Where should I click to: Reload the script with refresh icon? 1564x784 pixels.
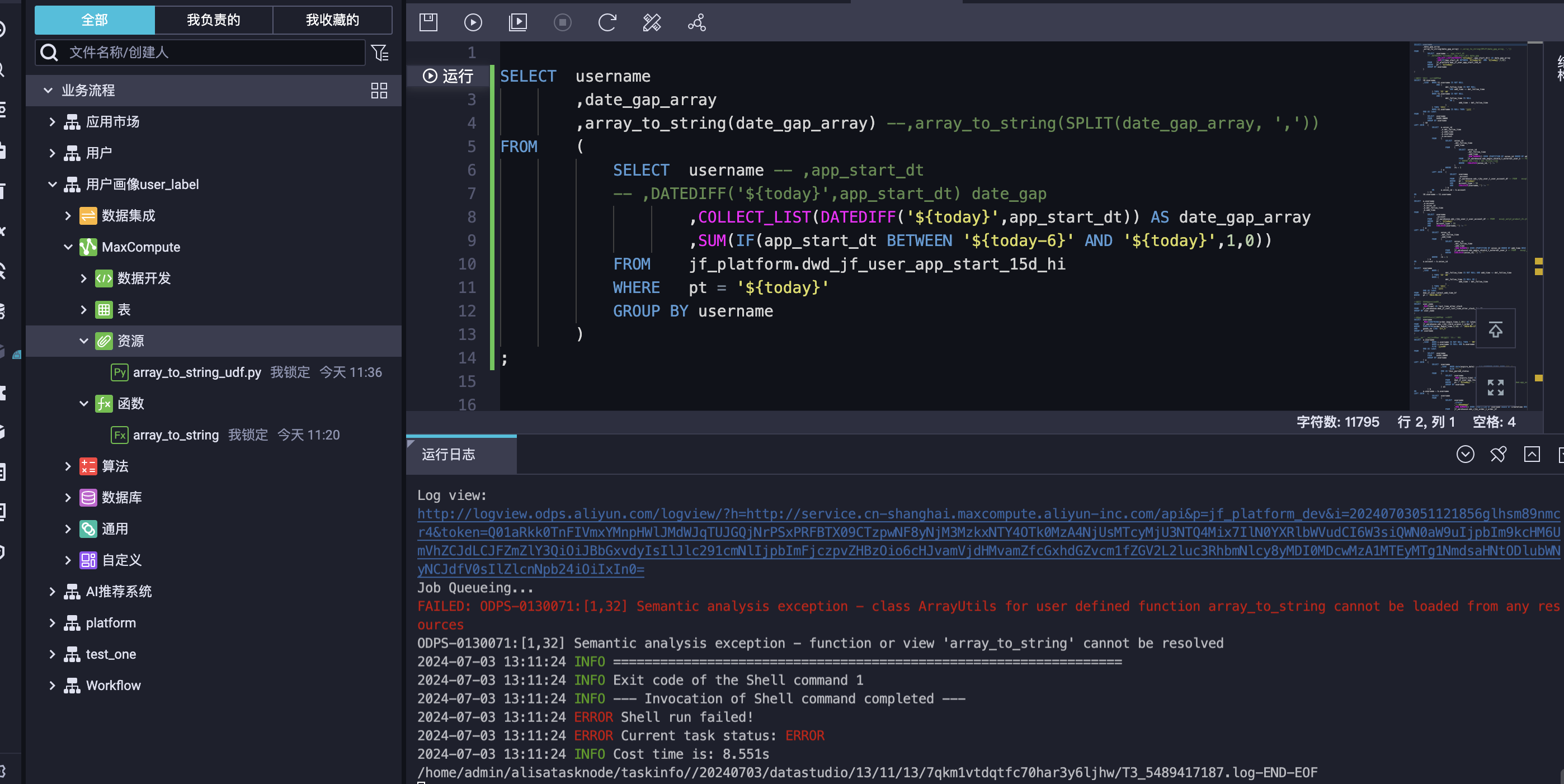[x=607, y=22]
